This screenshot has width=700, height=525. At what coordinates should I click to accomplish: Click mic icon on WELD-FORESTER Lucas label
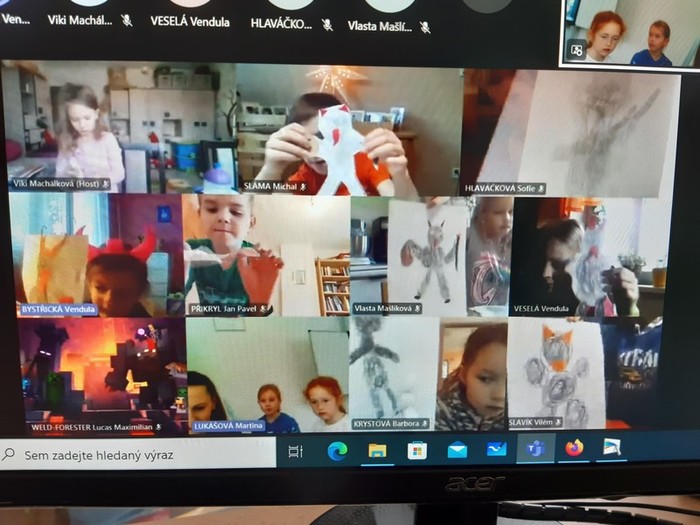click(158, 427)
